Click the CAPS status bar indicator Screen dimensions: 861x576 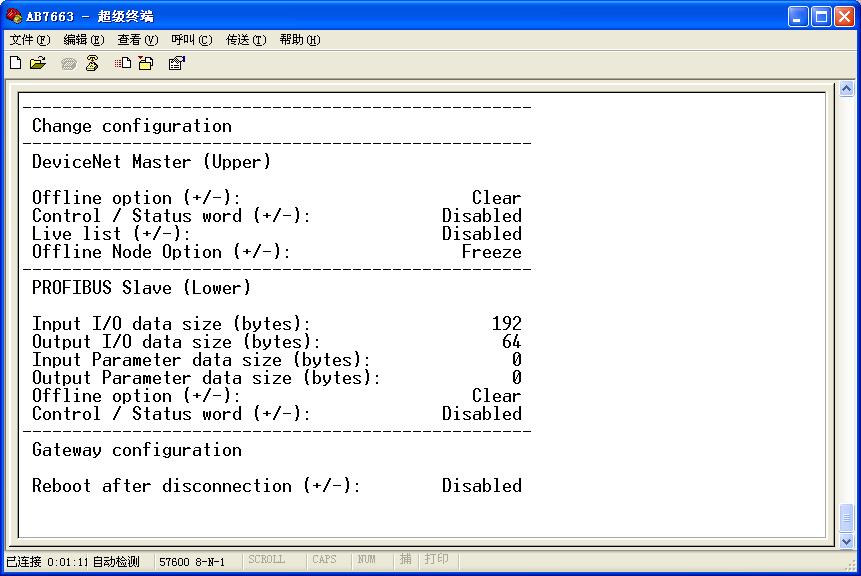pos(324,560)
